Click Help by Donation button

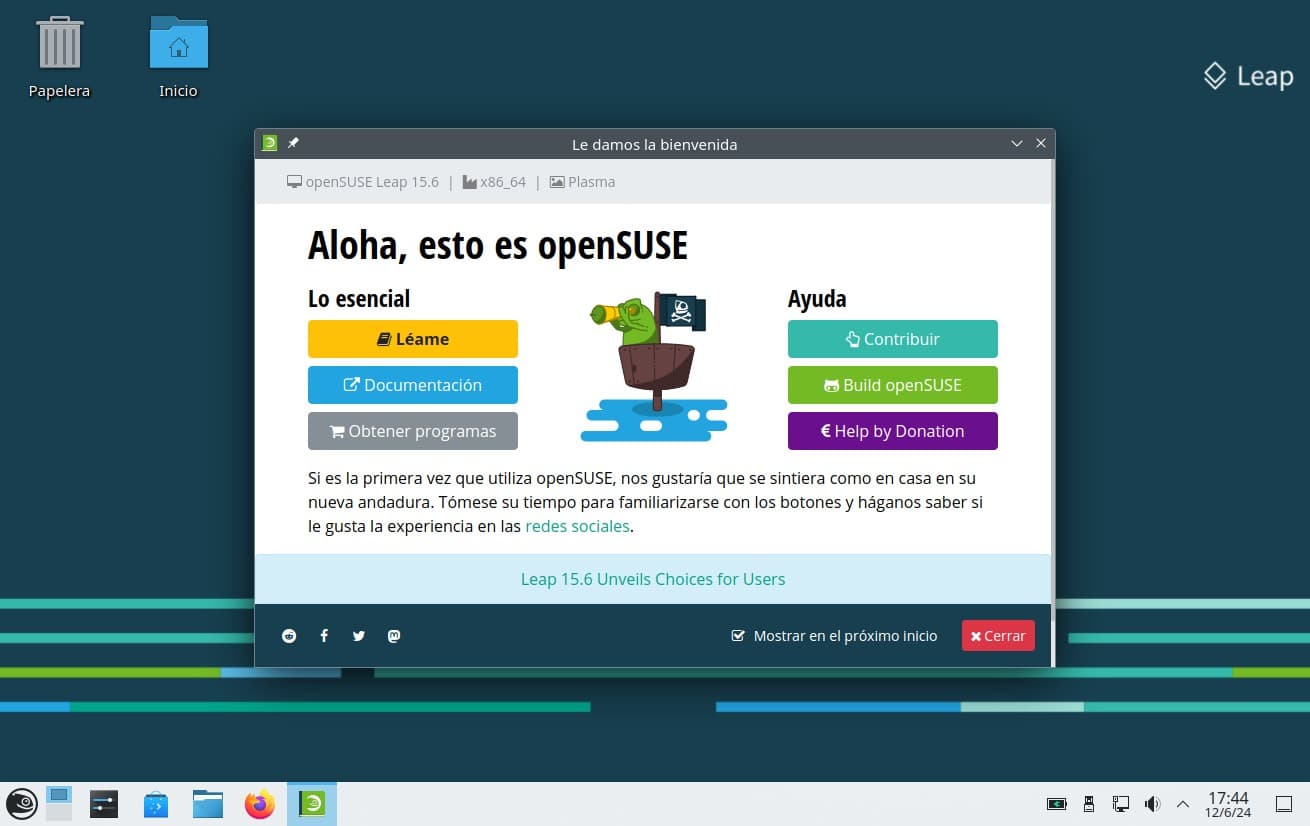(x=893, y=431)
